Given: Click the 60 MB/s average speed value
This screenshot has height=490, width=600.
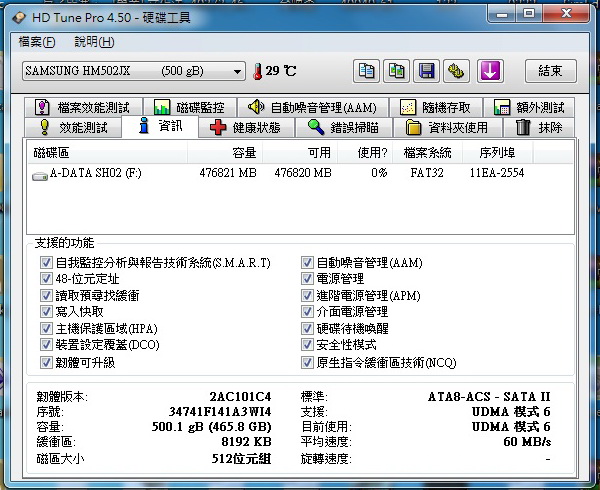Looking at the screenshot, I should [527, 442].
